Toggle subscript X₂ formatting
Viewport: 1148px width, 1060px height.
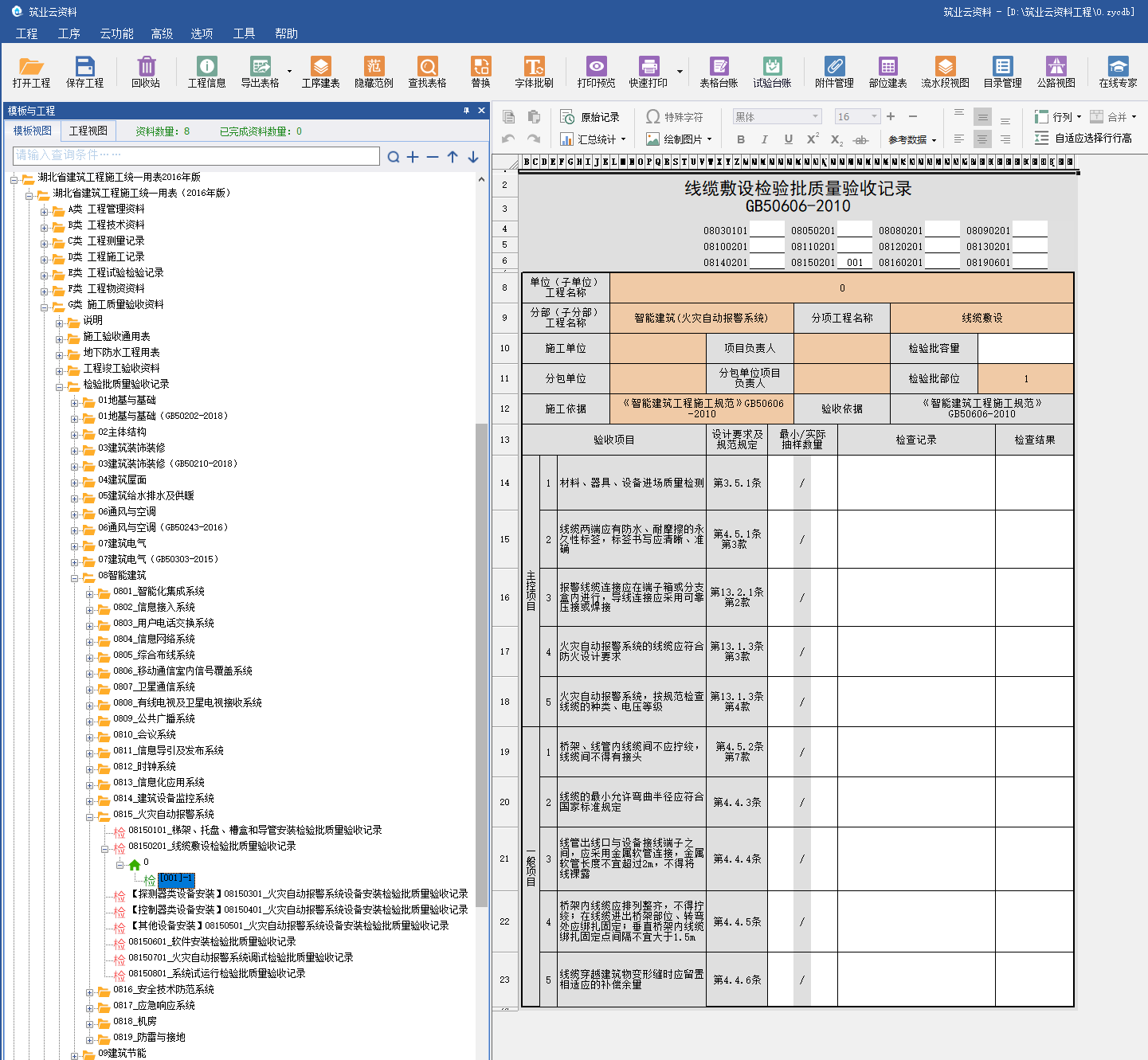click(x=837, y=140)
